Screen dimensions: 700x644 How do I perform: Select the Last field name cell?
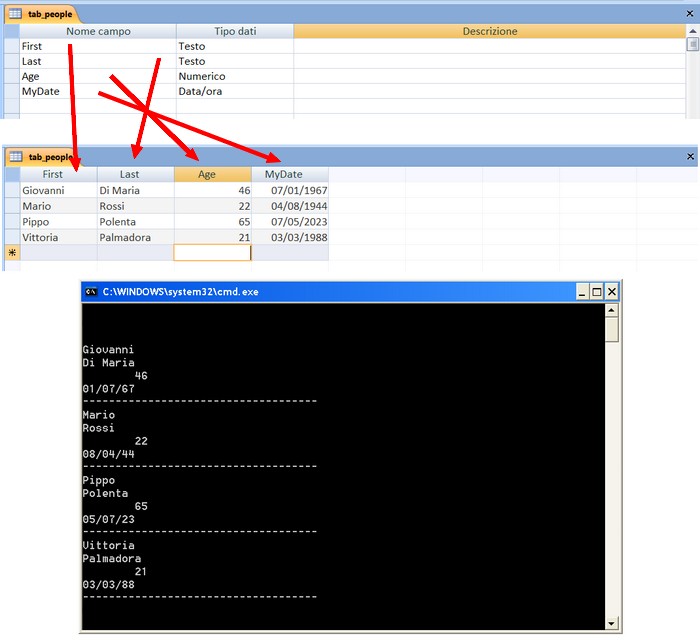tap(98, 61)
